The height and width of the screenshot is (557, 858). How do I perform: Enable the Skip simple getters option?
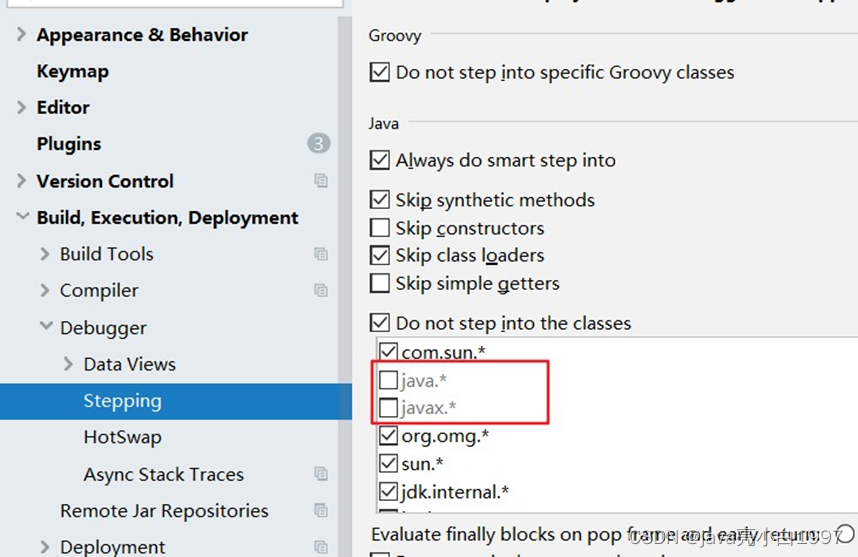tap(380, 284)
